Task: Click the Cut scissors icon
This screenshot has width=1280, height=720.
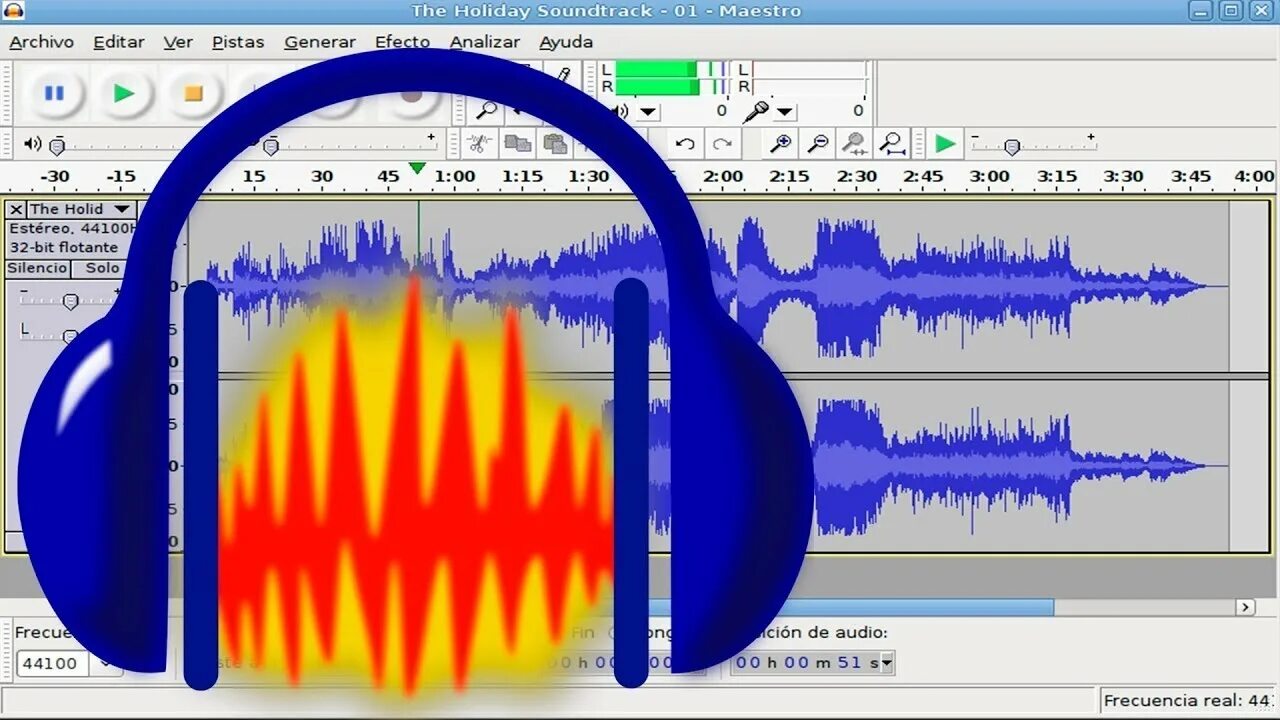Action: point(480,144)
